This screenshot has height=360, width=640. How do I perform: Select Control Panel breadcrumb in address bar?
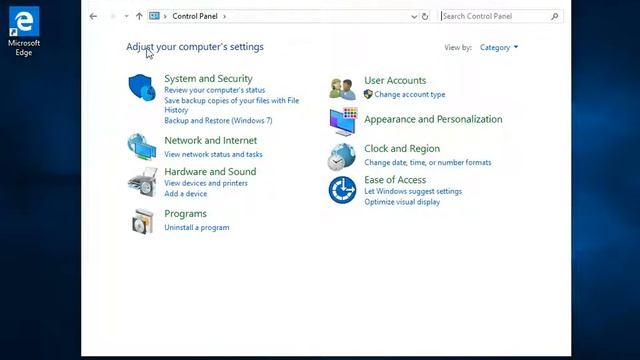click(x=195, y=16)
